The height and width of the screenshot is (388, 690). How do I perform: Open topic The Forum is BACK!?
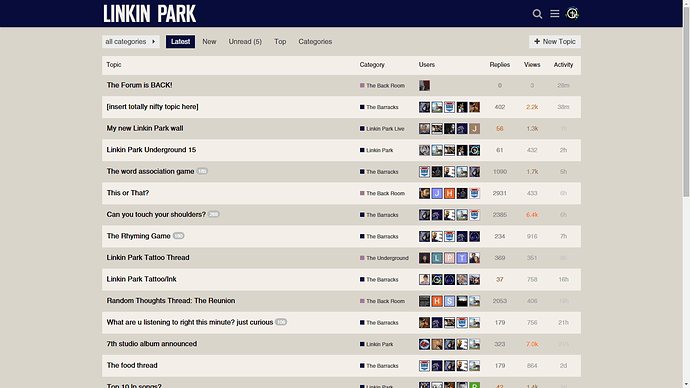point(139,85)
